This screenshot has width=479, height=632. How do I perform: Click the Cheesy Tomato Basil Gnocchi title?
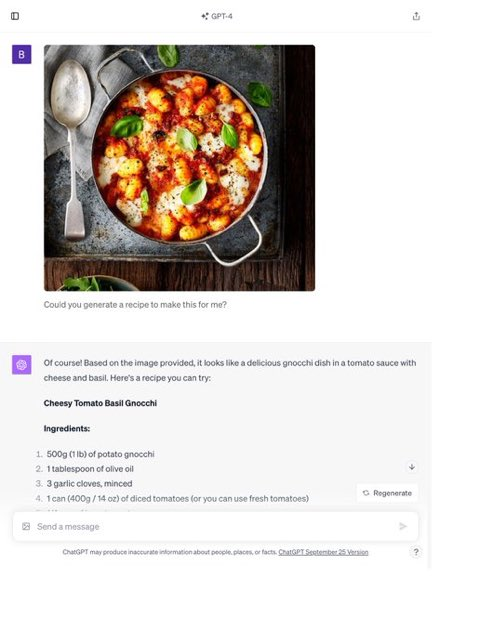[x=100, y=403]
